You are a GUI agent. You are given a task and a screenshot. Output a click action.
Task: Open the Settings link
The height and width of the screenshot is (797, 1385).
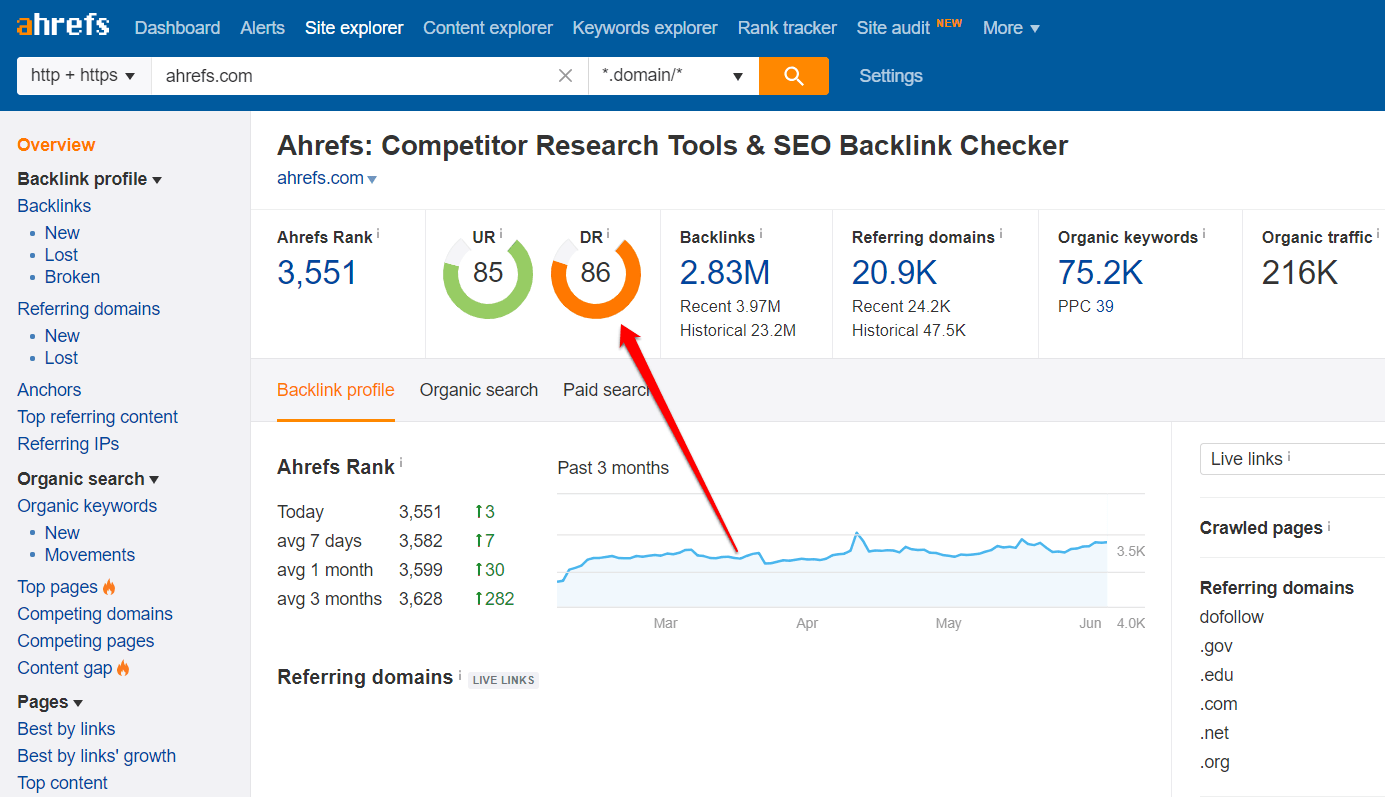tap(889, 76)
